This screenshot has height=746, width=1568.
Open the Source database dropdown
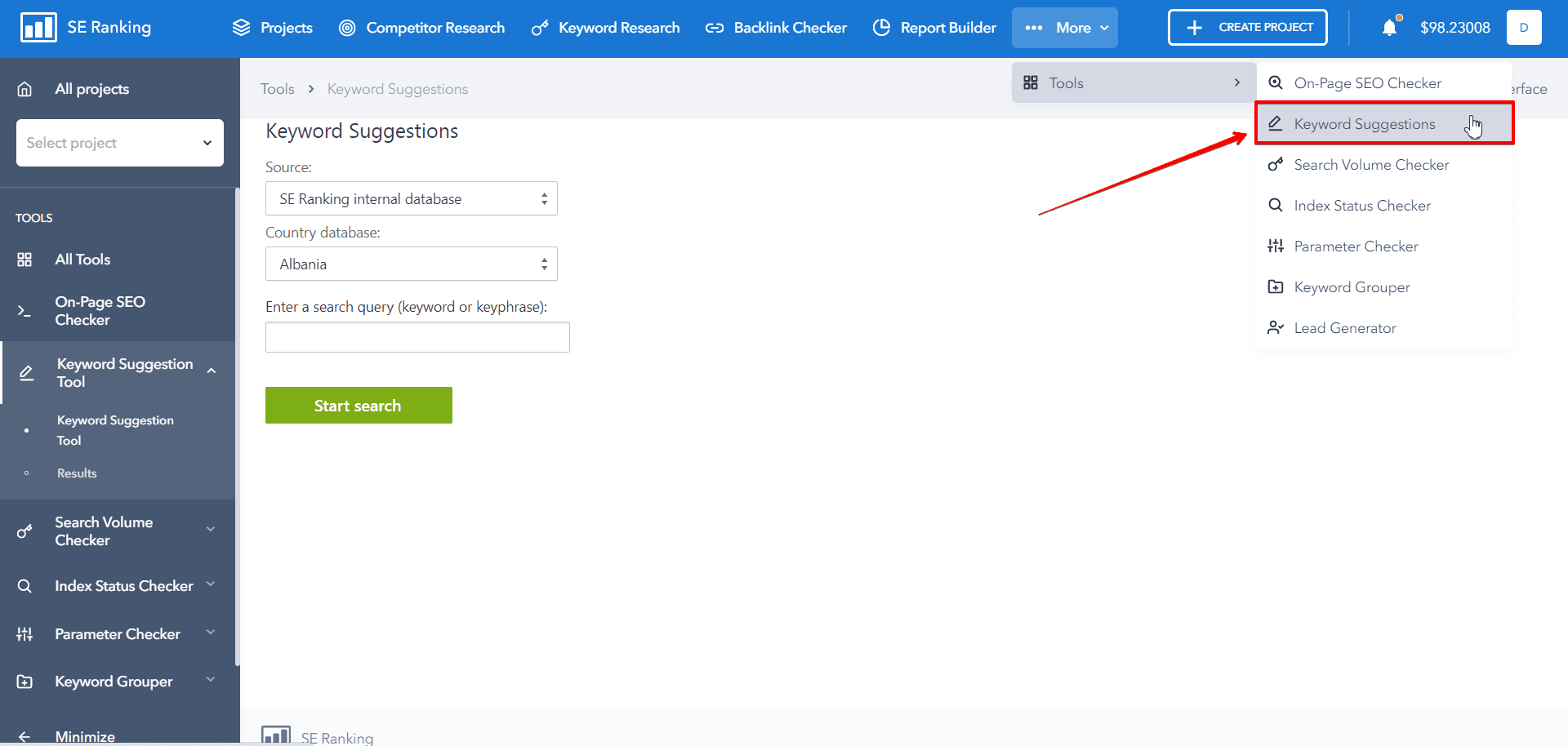point(412,198)
